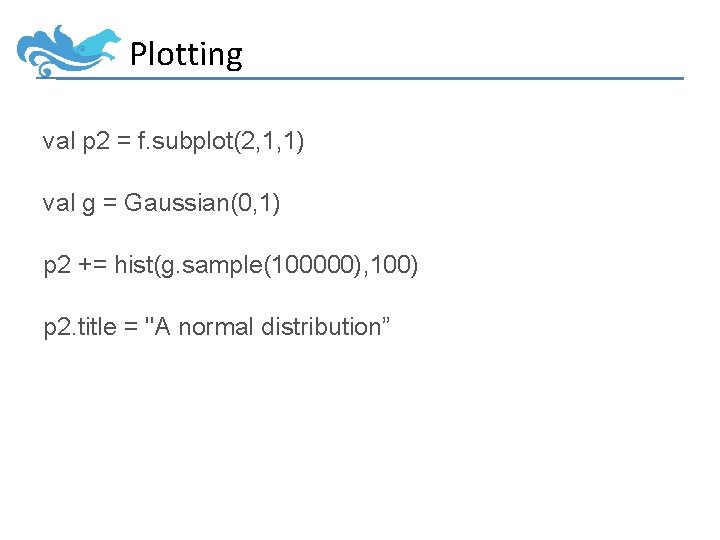
Task: Click the final 100 bins argument
Action: (x=393, y=264)
